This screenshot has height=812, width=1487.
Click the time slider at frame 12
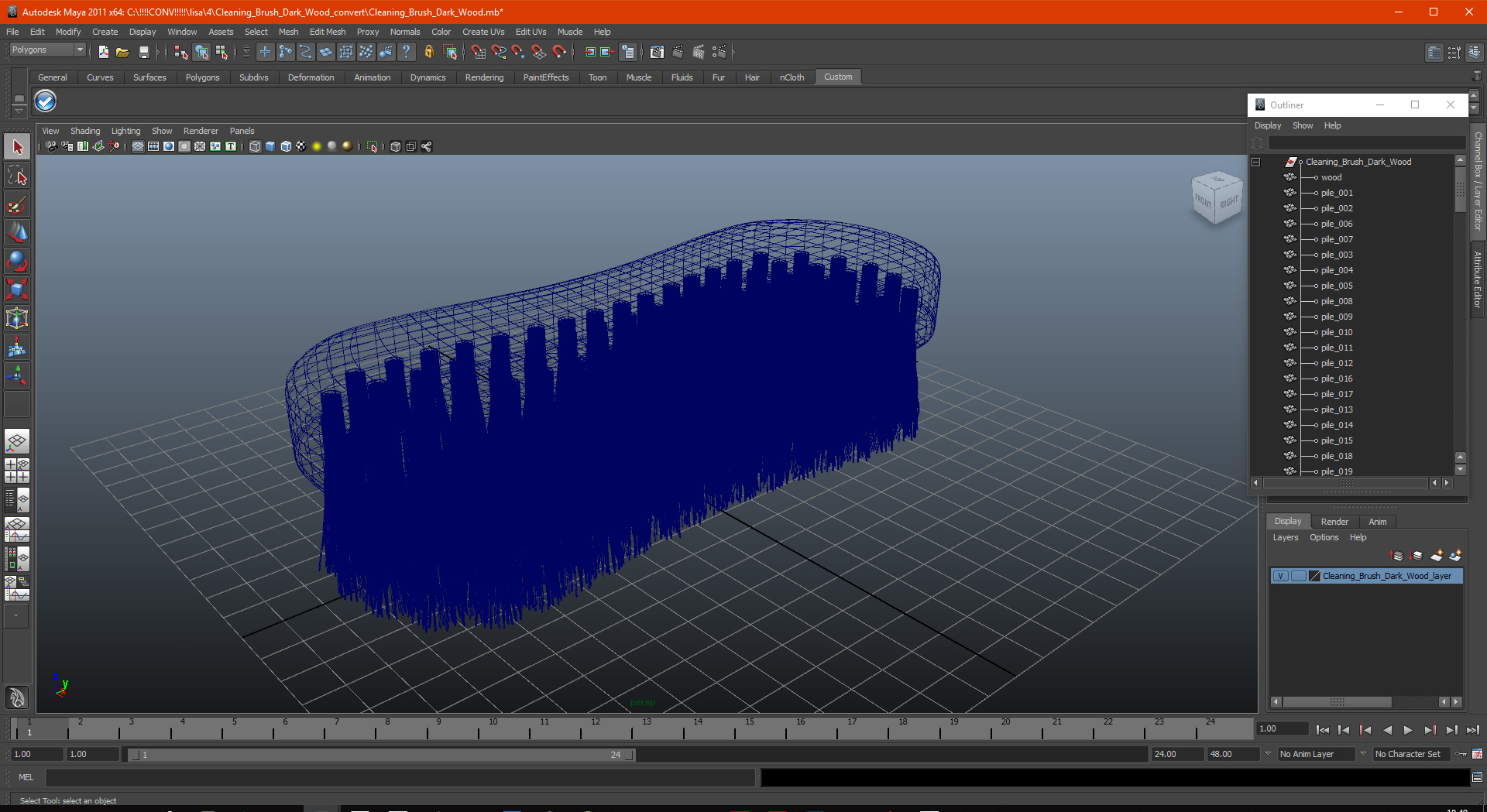(595, 729)
